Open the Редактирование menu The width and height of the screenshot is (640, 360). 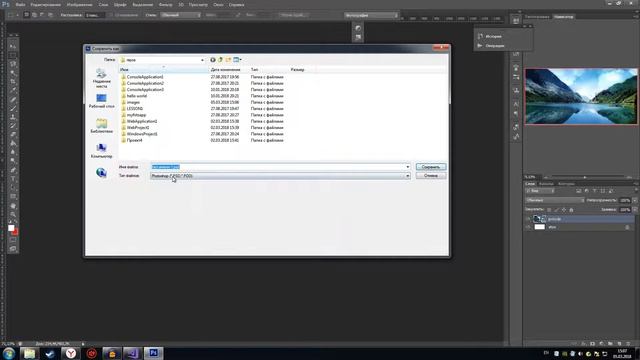46,4
